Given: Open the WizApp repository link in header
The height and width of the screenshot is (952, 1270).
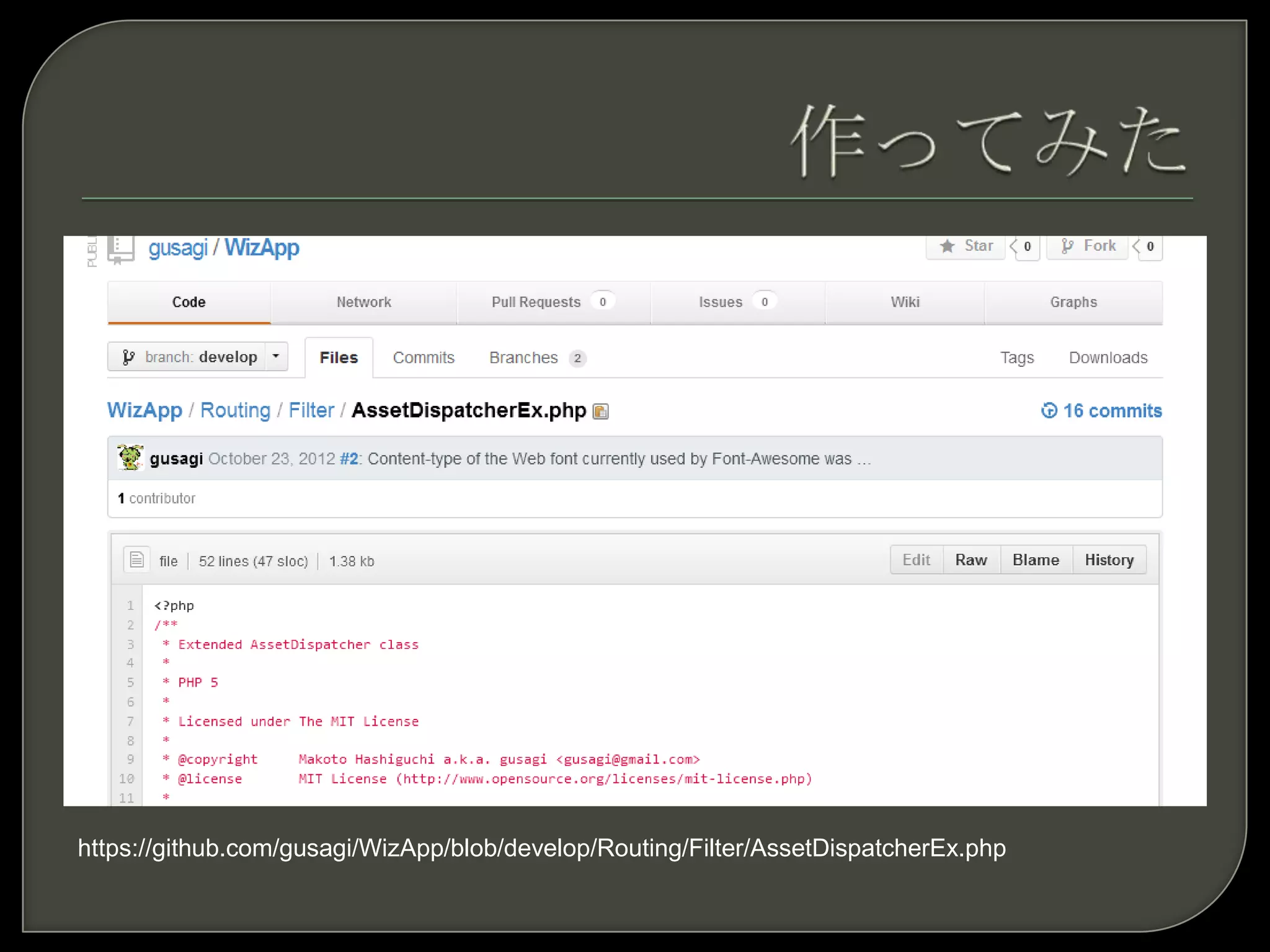Looking at the screenshot, I should (262, 247).
